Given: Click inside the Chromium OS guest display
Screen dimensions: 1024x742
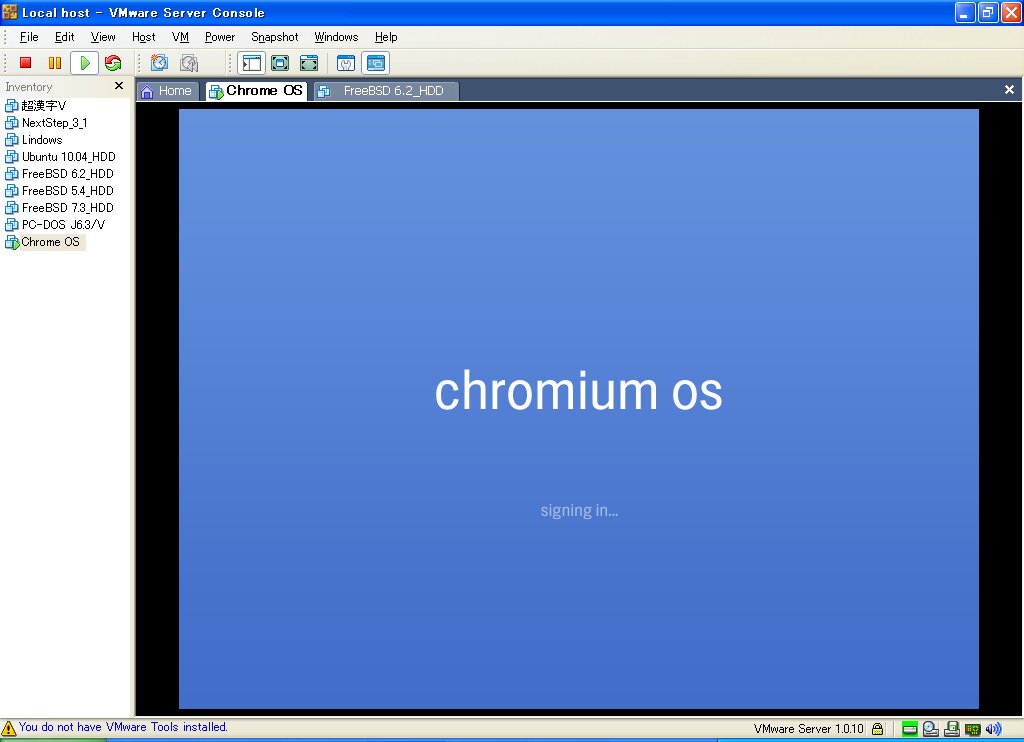Looking at the screenshot, I should coord(579,409).
